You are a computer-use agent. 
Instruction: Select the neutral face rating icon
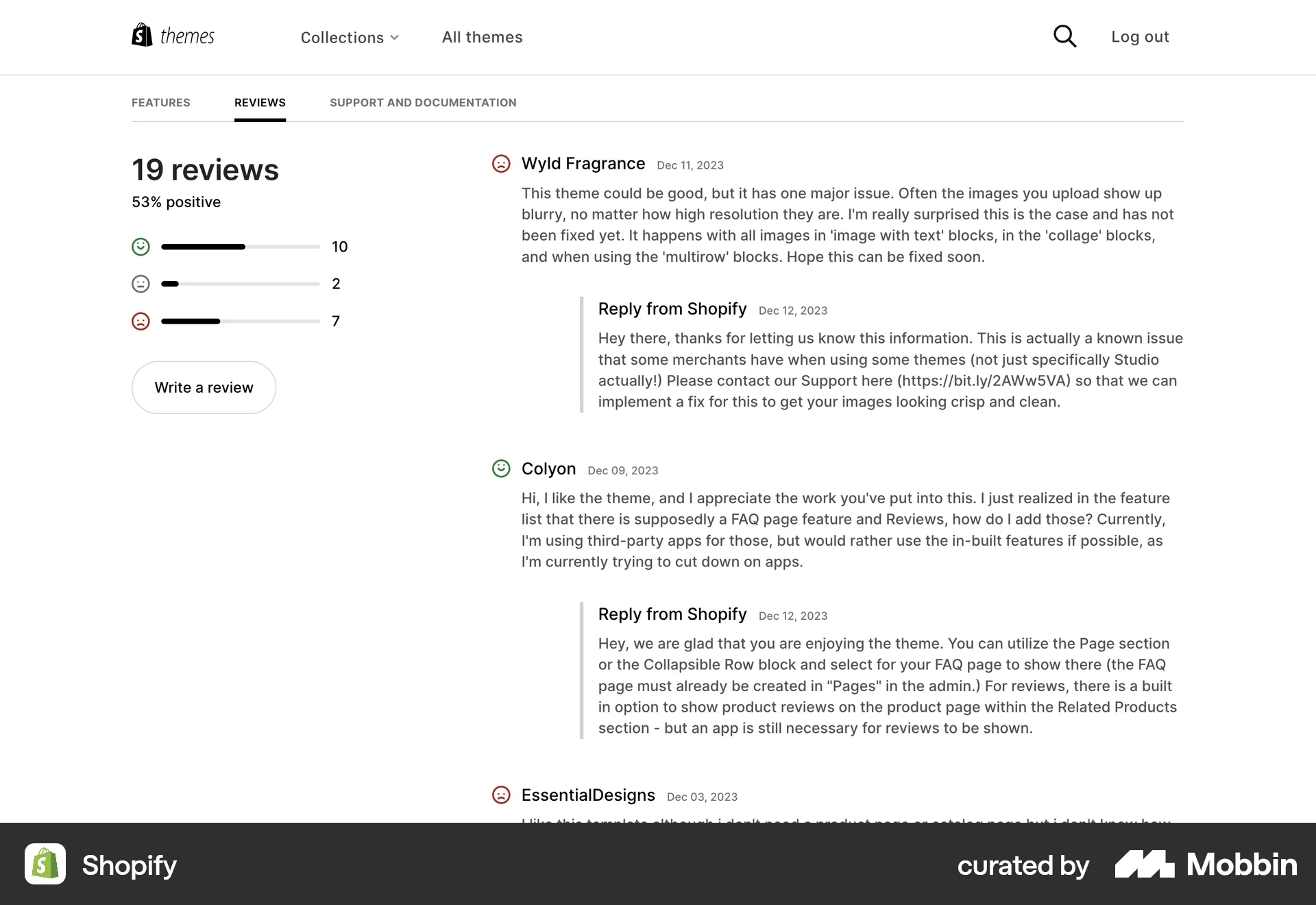tap(141, 283)
